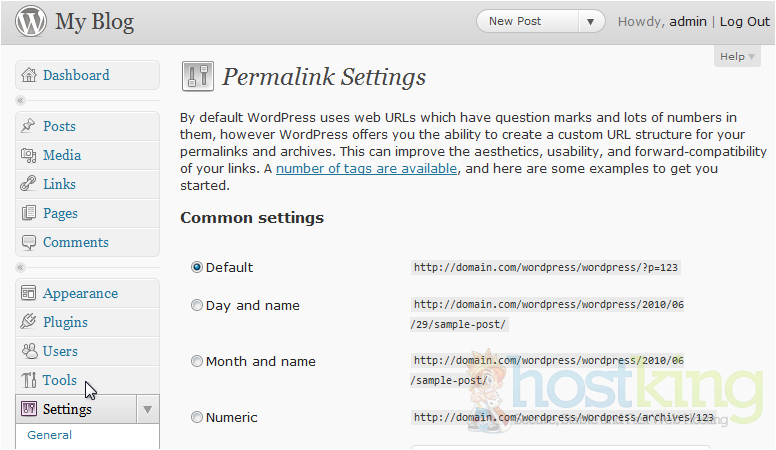Select the Numeric permalink radio button
This screenshot has width=776, height=450.
pyautogui.click(x=197, y=418)
